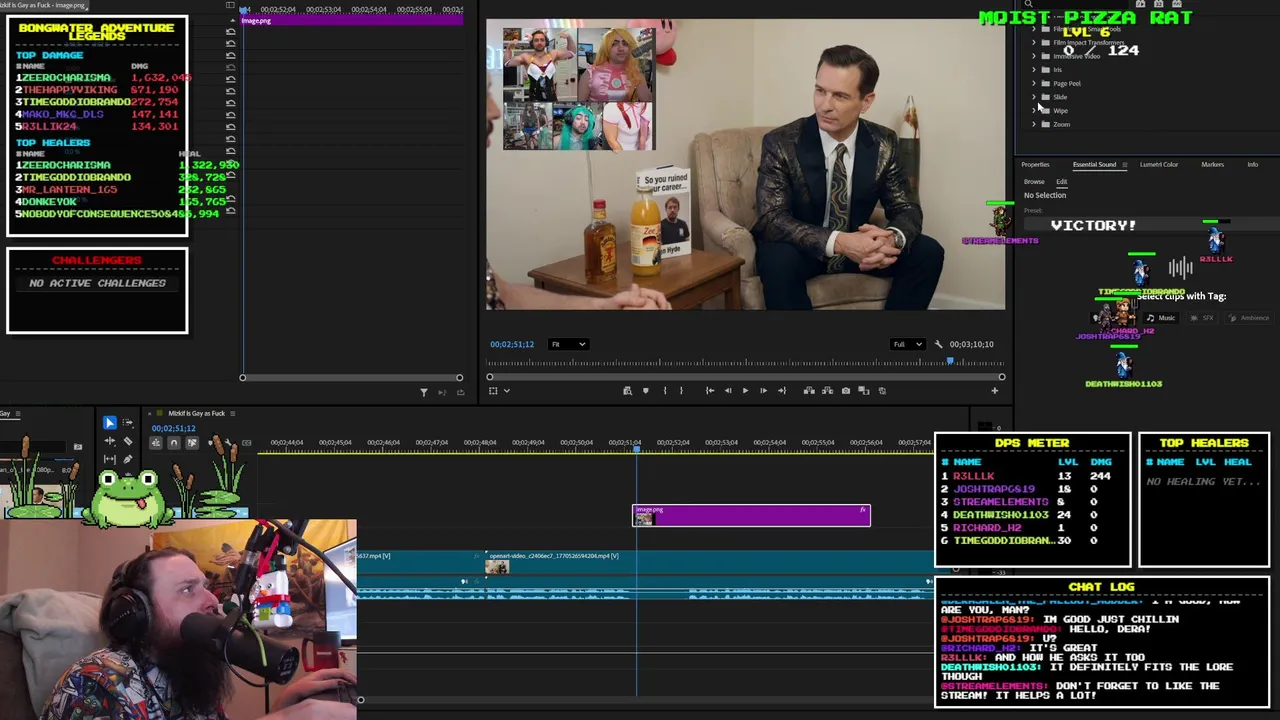Go to Out point in Program monitor
The height and width of the screenshot is (720, 1280).
[x=782, y=391]
